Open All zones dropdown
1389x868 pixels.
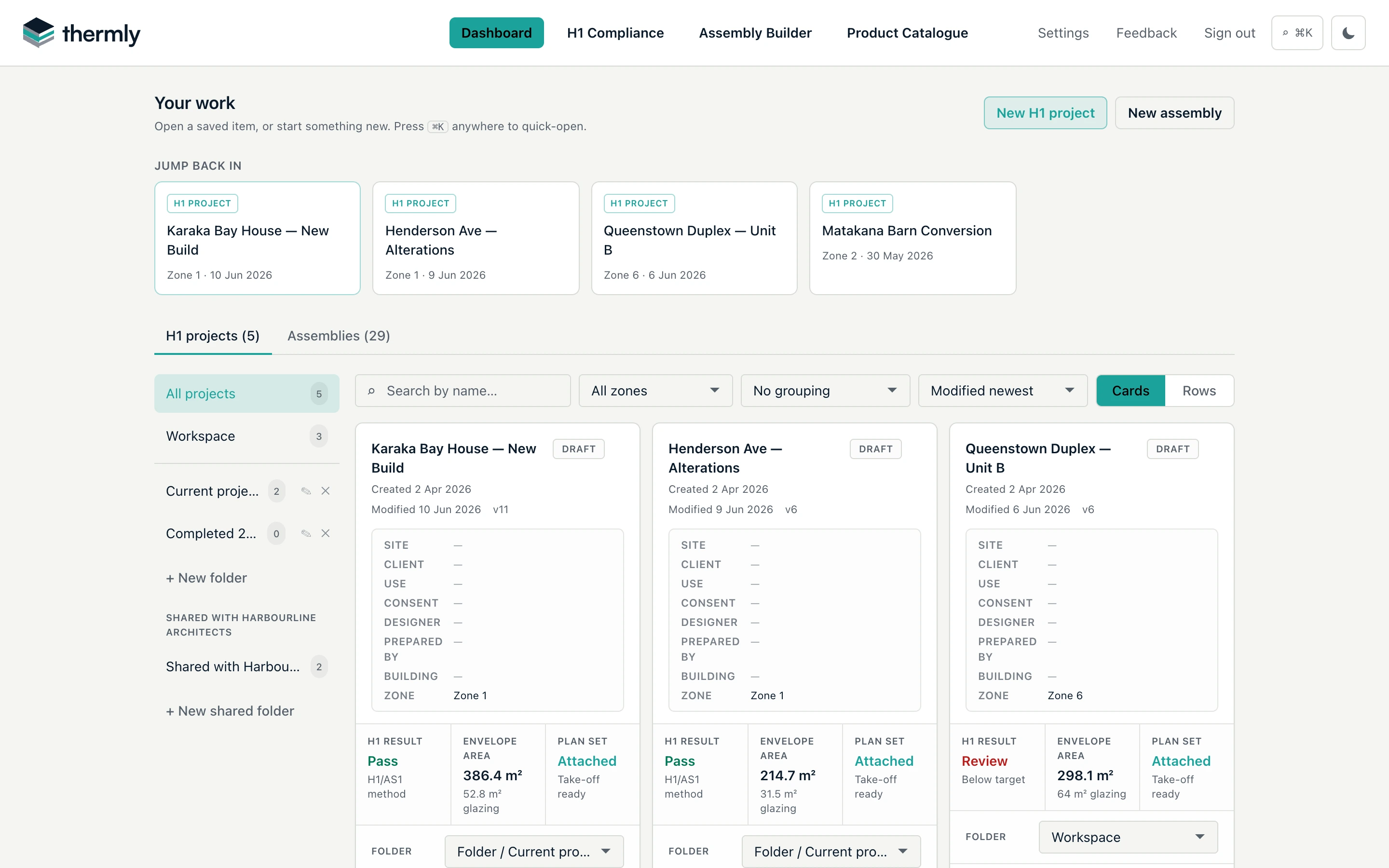coord(655,391)
